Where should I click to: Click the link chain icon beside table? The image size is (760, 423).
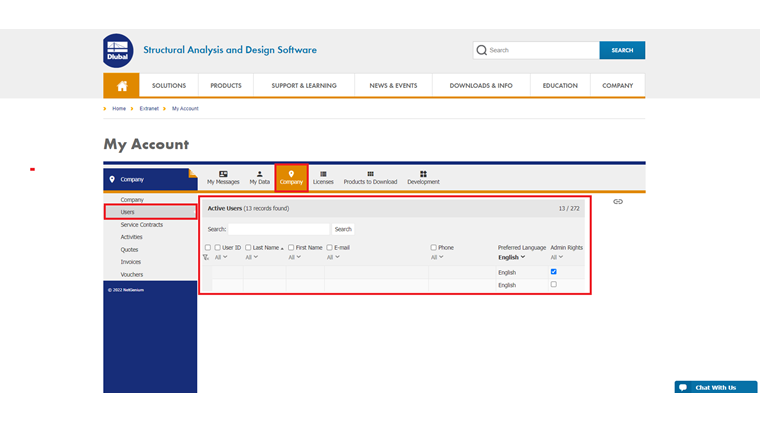click(x=618, y=202)
